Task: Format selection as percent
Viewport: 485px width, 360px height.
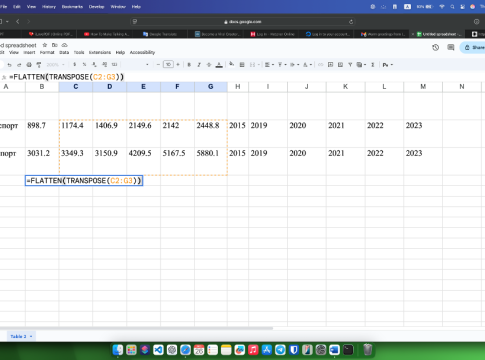Action: pyautogui.click(x=84, y=65)
